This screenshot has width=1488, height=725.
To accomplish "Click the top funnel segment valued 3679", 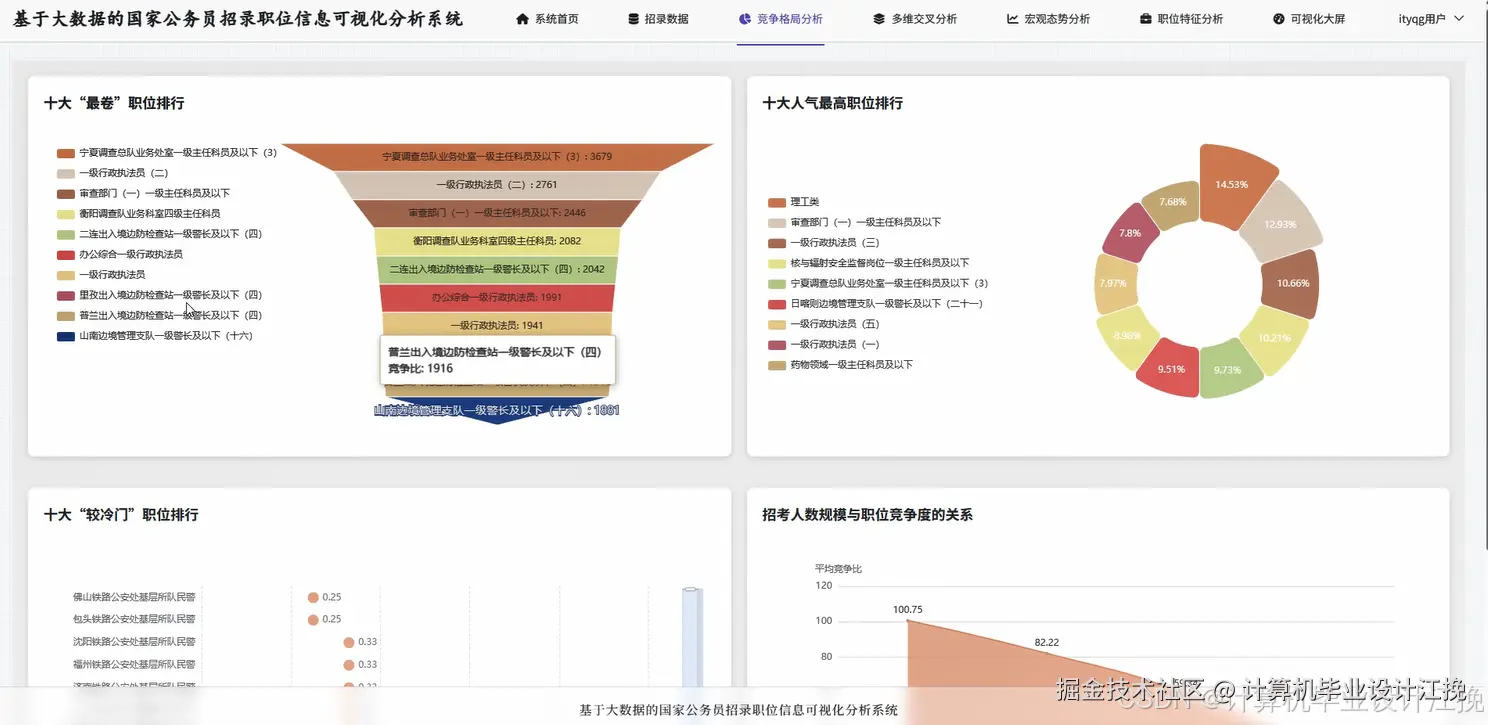I will [497, 156].
